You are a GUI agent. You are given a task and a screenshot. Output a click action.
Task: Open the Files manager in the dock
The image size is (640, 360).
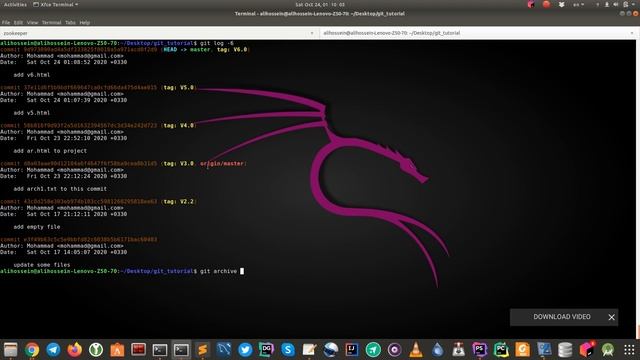point(11,350)
